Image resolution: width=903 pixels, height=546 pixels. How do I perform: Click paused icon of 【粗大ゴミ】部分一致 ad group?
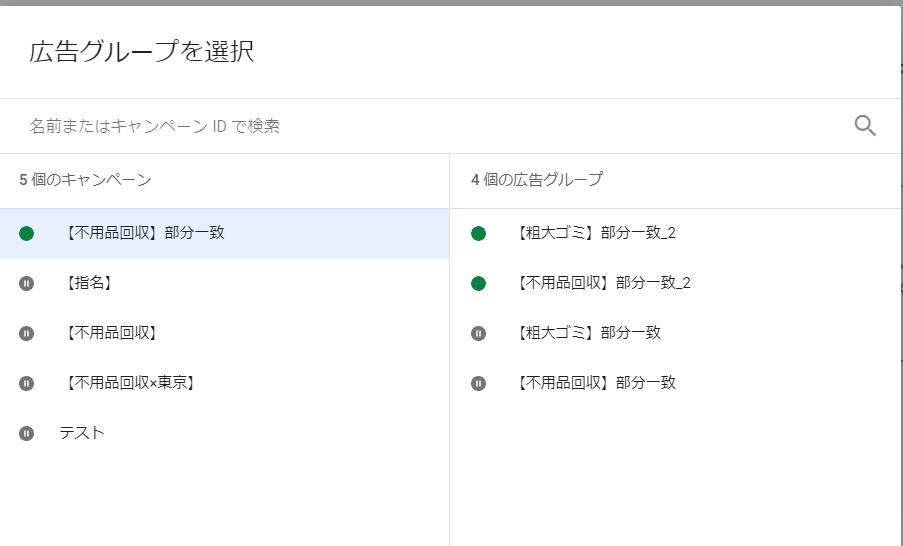tap(479, 333)
